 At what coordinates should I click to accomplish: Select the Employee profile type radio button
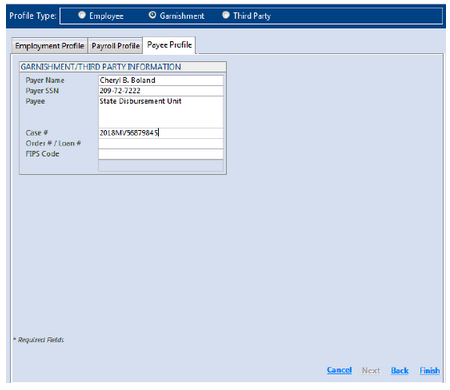82,15
